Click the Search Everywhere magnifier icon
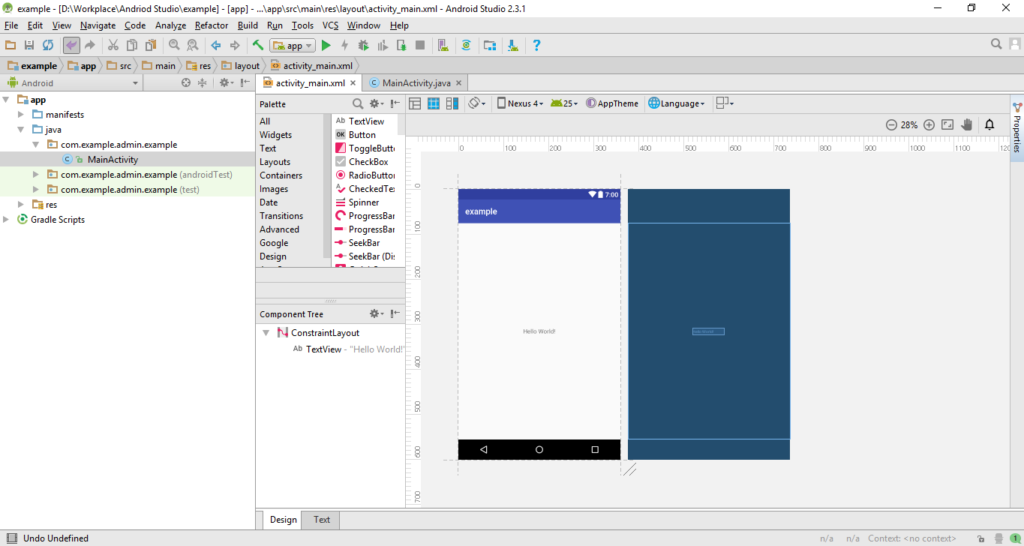 tap(996, 44)
